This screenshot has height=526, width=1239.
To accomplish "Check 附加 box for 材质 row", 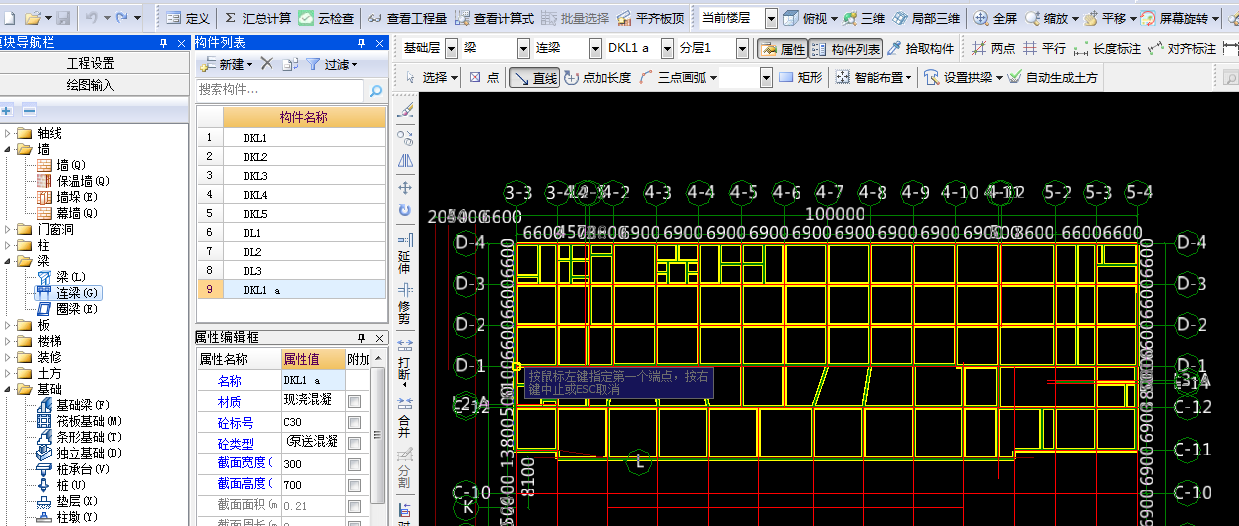I will tap(354, 401).
